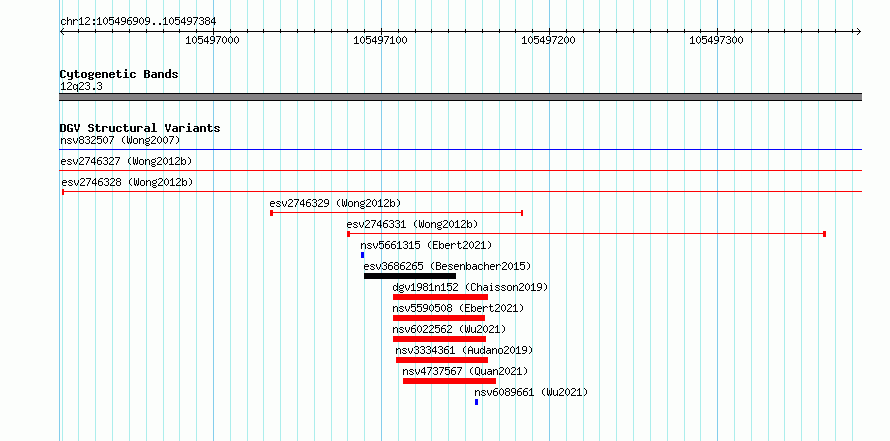Click the 105497200 ruler position label
Viewport: 890px width, 441px height.
coord(548,40)
